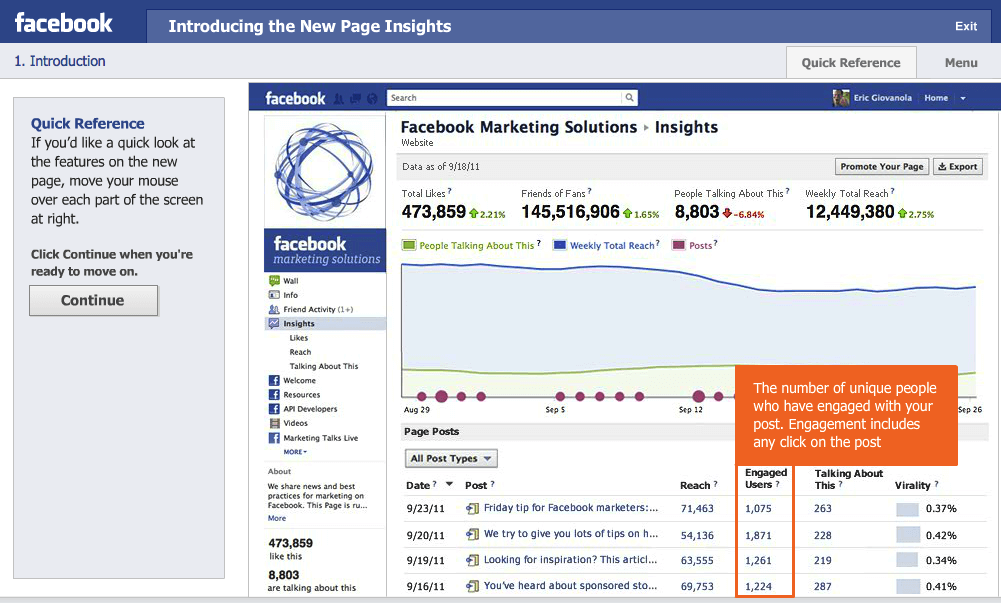Select the Insights sidebar icon
Image resolution: width=1001 pixels, height=603 pixels.
point(273,322)
